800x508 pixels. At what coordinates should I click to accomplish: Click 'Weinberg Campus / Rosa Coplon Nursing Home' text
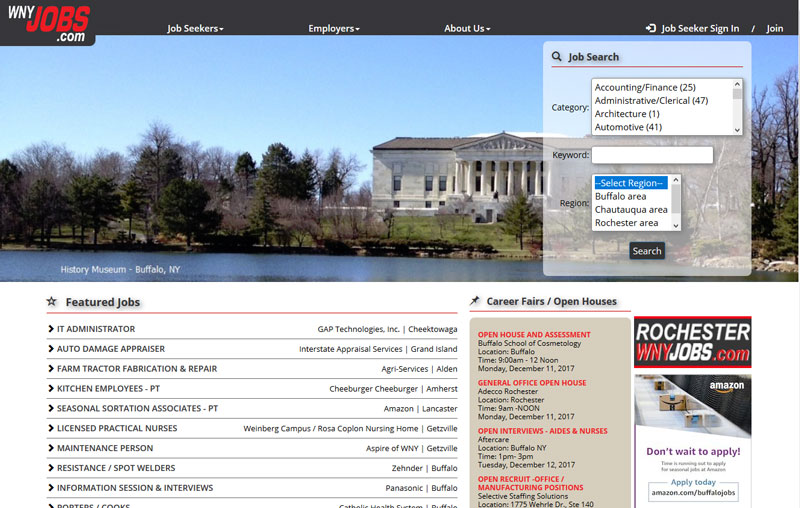[x=330, y=429]
